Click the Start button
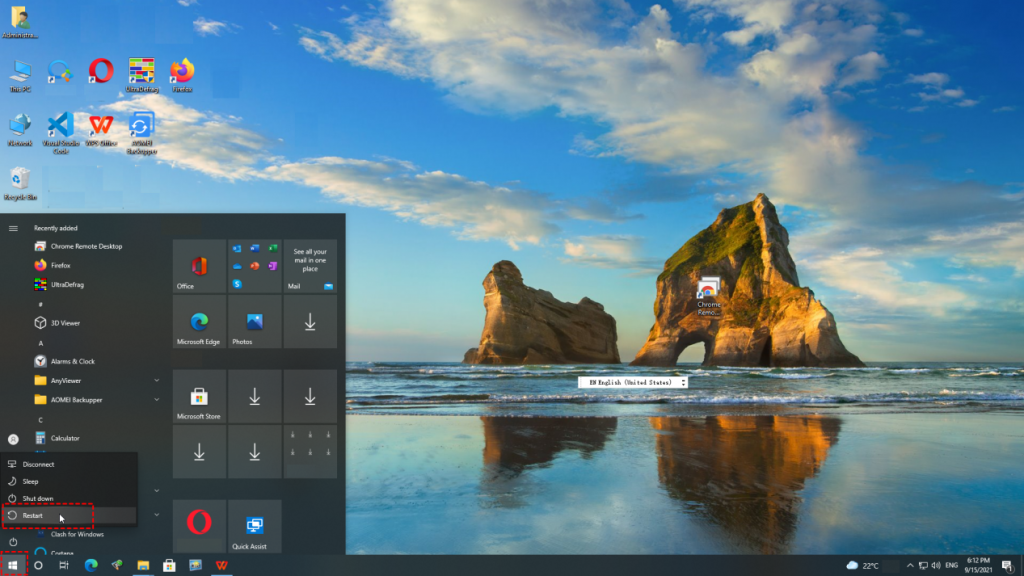Image resolution: width=1024 pixels, height=576 pixels. [11, 564]
